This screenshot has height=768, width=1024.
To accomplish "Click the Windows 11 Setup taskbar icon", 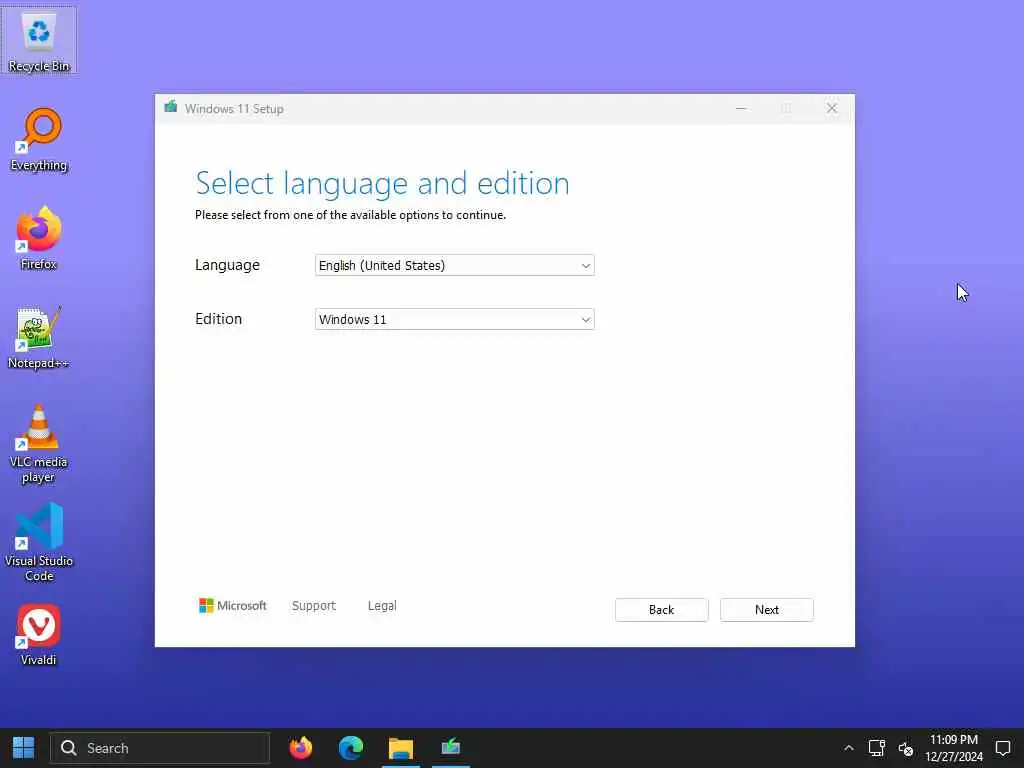I will (451, 748).
